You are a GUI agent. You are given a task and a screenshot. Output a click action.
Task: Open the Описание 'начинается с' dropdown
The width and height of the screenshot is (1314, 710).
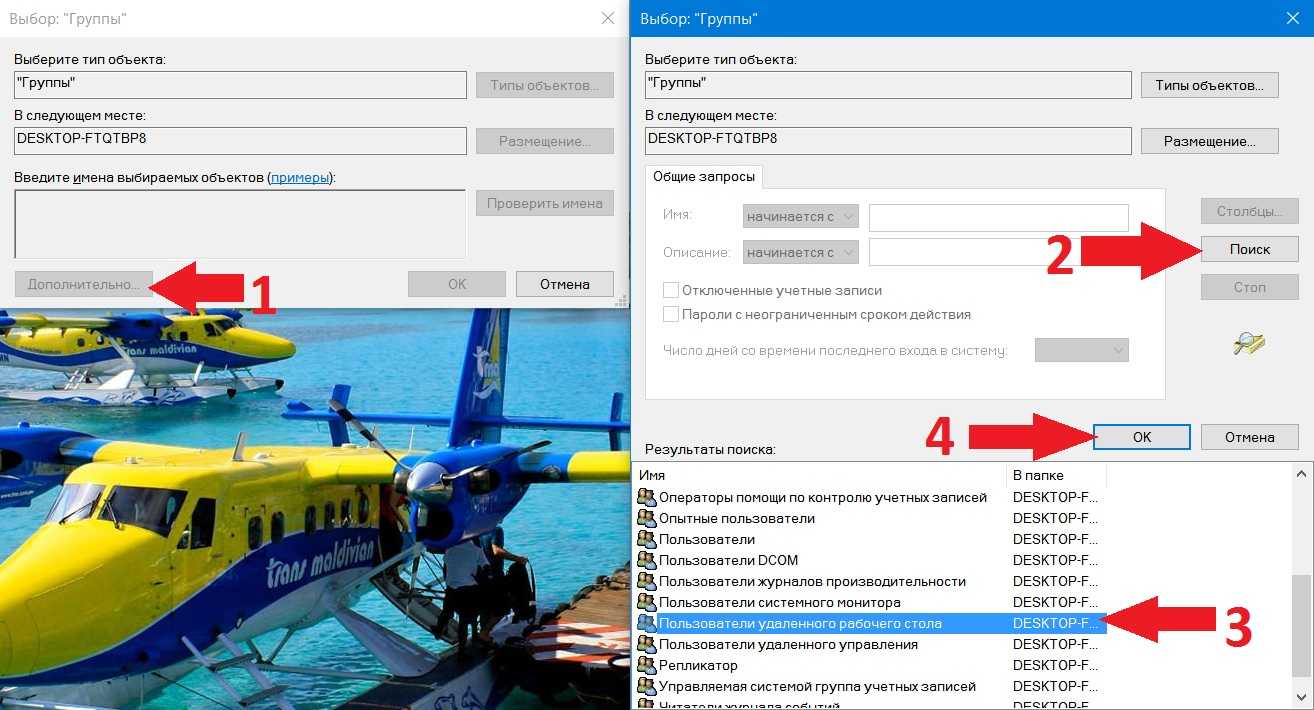(800, 252)
